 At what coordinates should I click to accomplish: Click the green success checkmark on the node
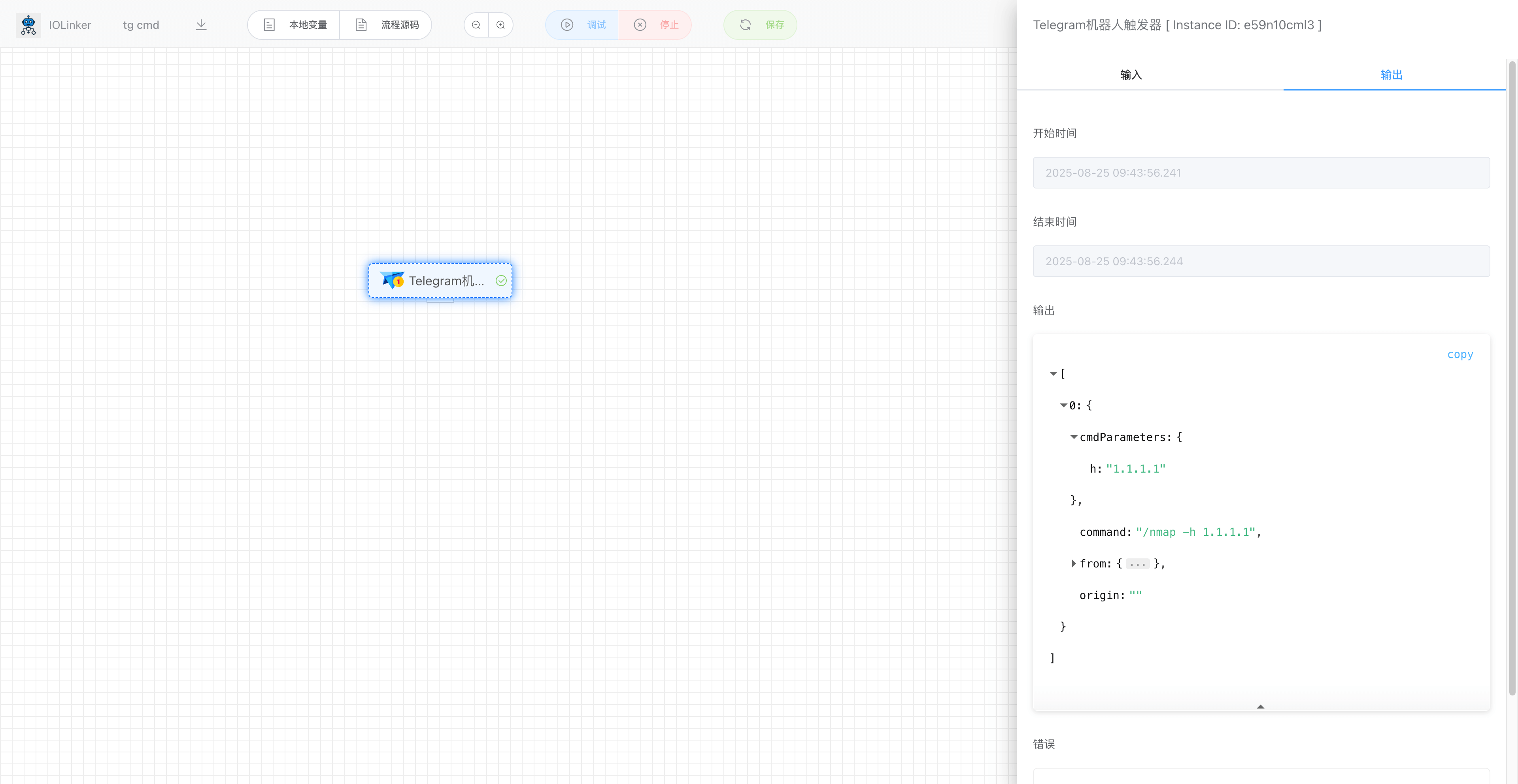pyautogui.click(x=501, y=281)
